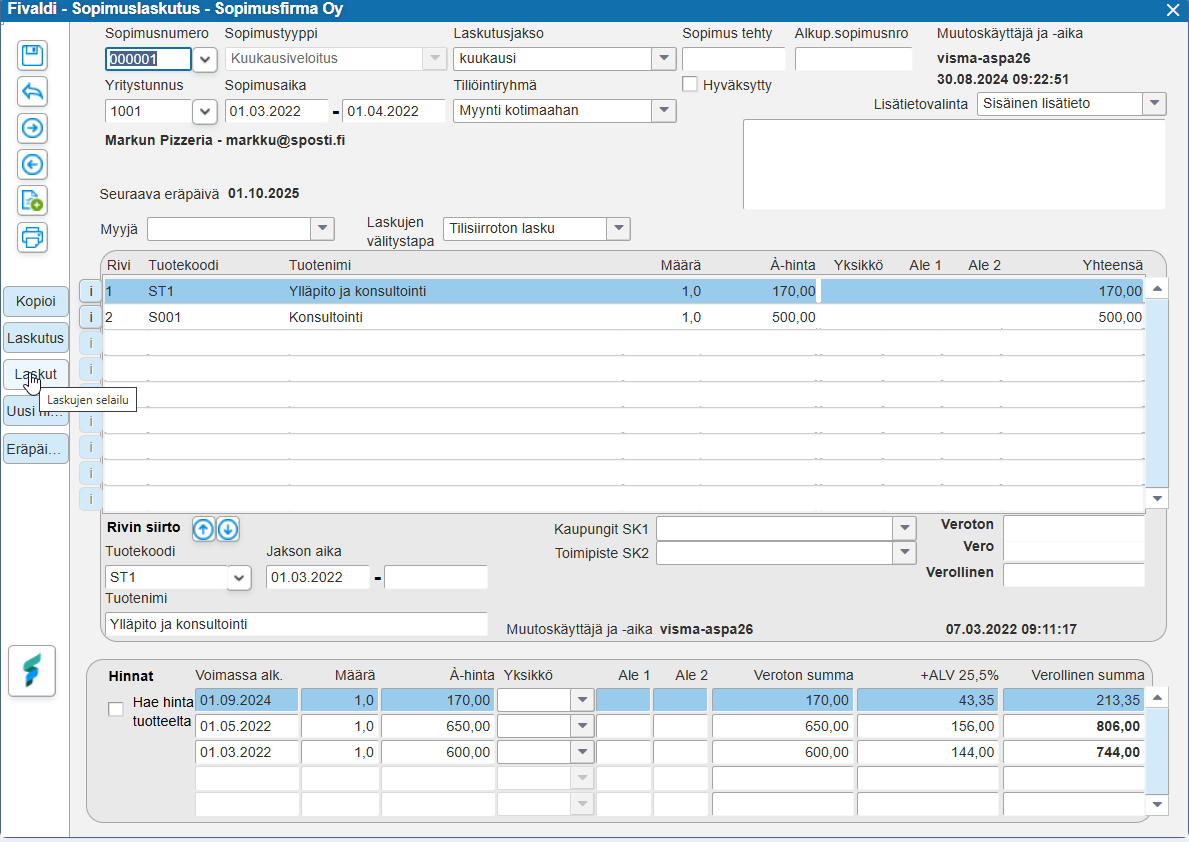The height and width of the screenshot is (842, 1189).
Task: Click the new document icon
Action: (x=33, y=200)
